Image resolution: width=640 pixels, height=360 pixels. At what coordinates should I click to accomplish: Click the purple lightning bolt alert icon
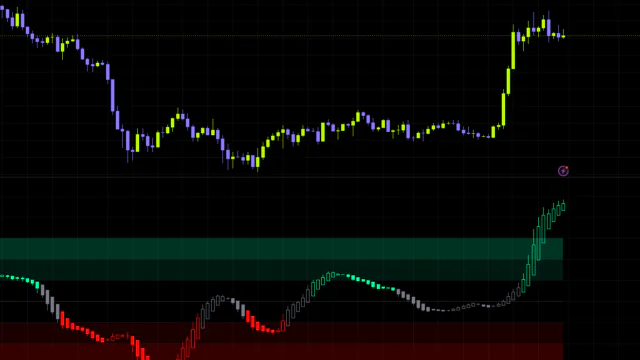coord(563,171)
